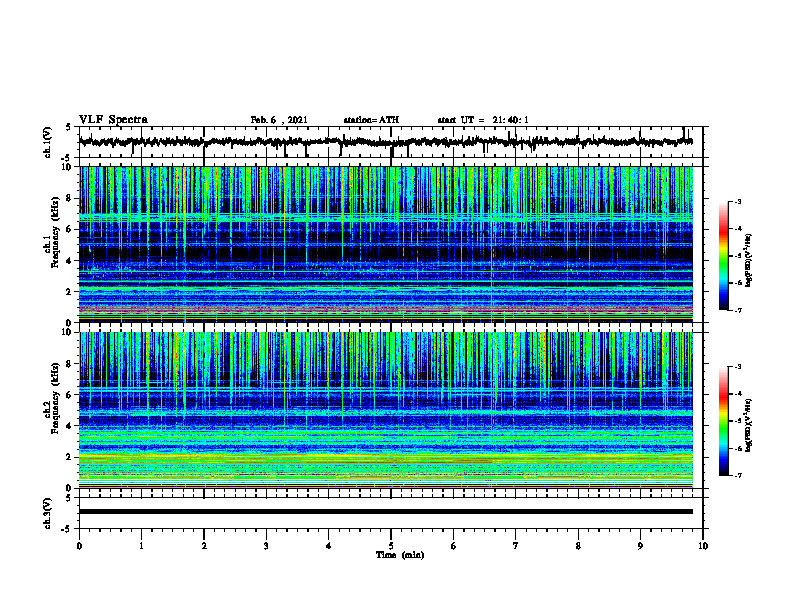The height and width of the screenshot is (612, 792).
Task: Click time axis tick label "1"
Action: tap(141, 546)
